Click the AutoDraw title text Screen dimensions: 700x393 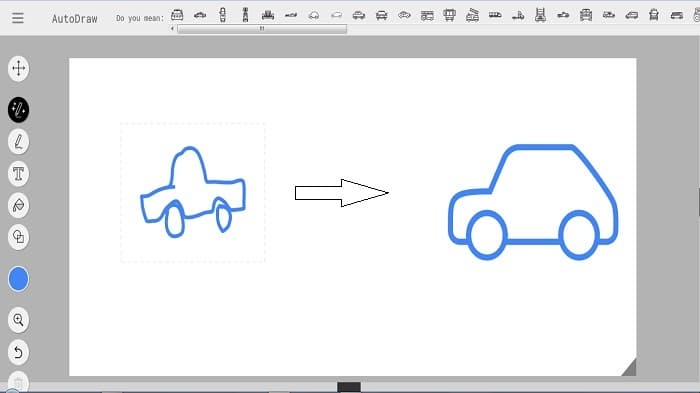pos(75,19)
